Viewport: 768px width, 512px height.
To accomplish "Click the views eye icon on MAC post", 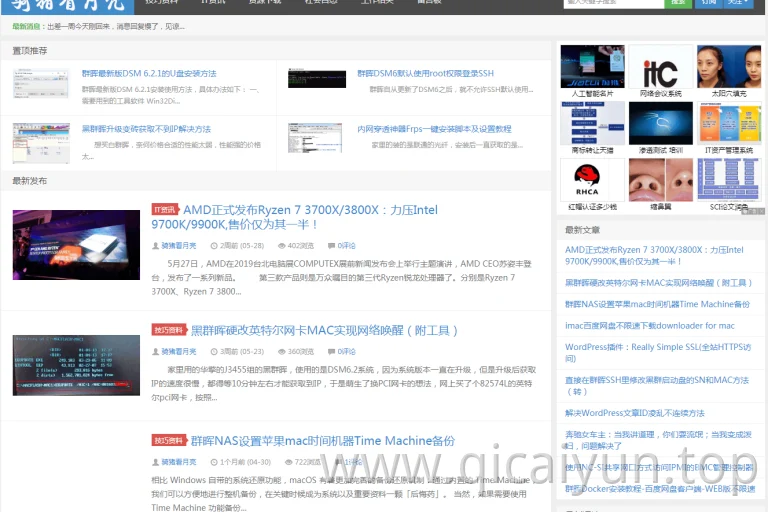I will tap(282, 351).
